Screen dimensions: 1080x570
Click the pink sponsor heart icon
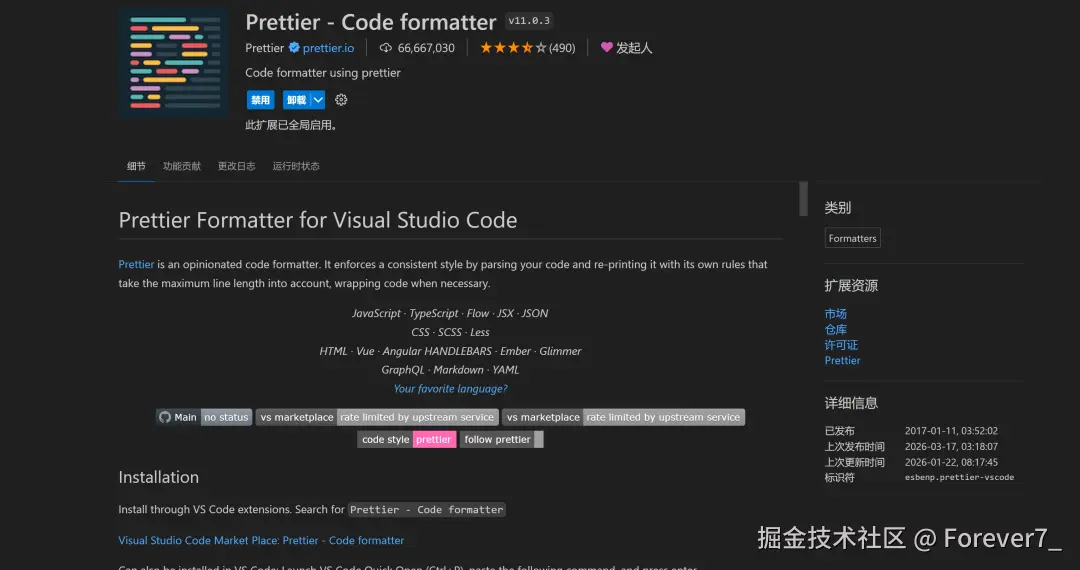click(x=606, y=47)
